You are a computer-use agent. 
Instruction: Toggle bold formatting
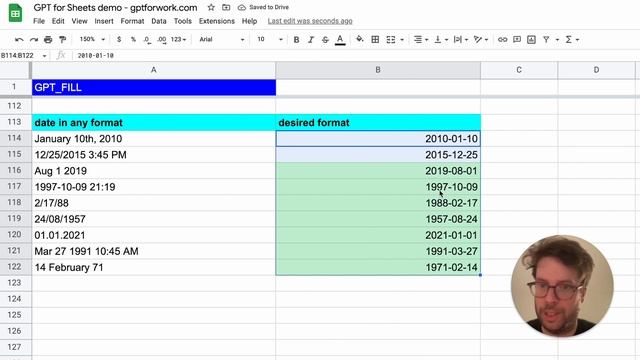point(296,40)
